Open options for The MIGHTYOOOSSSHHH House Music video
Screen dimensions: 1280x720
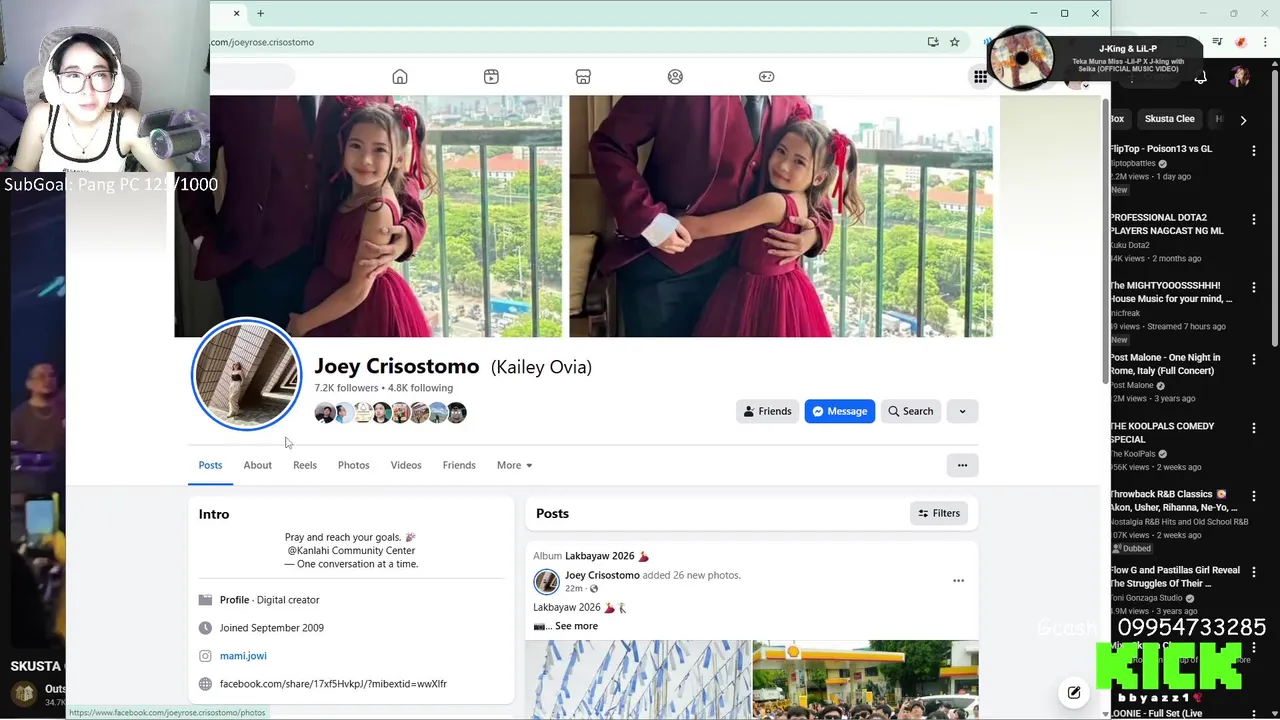1254,288
